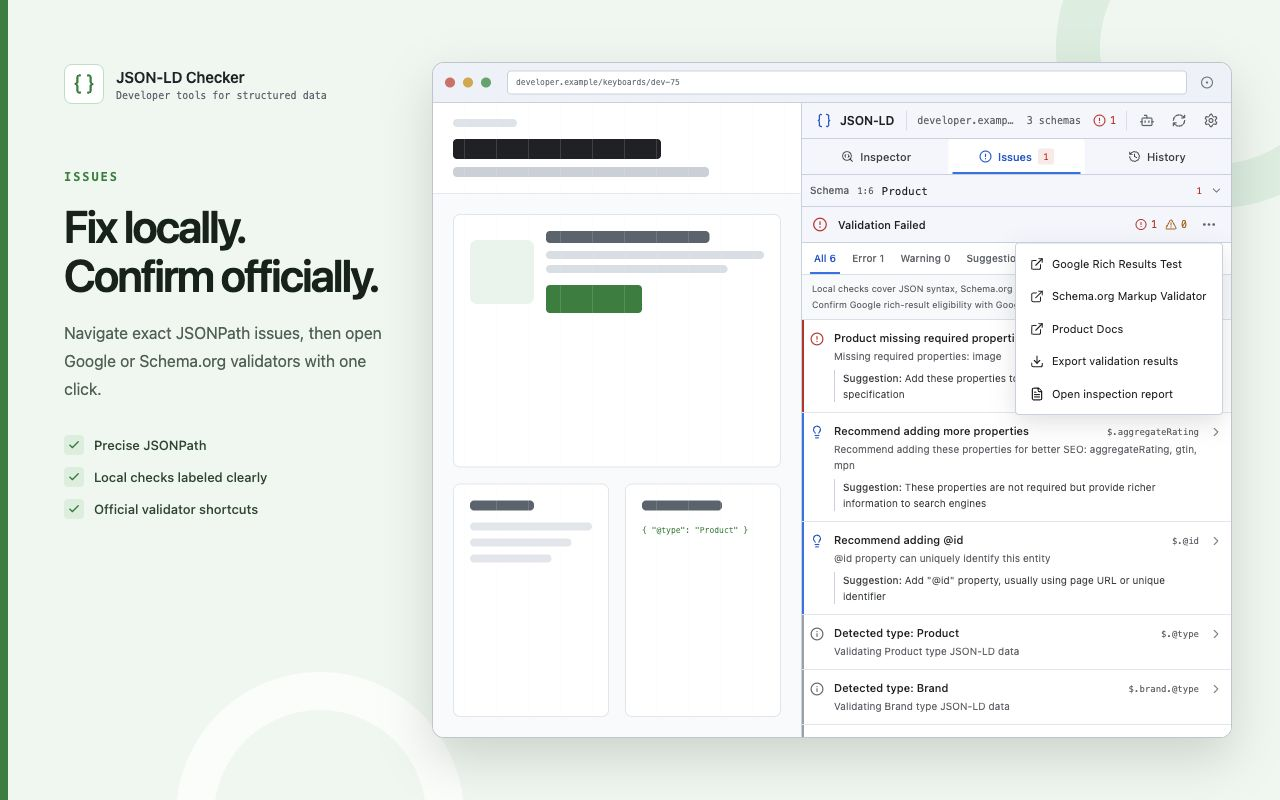Click the red error count badge in the JSON-LD toolbar
This screenshot has width=1280, height=800.
pyautogui.click(x=1105, y=120)
